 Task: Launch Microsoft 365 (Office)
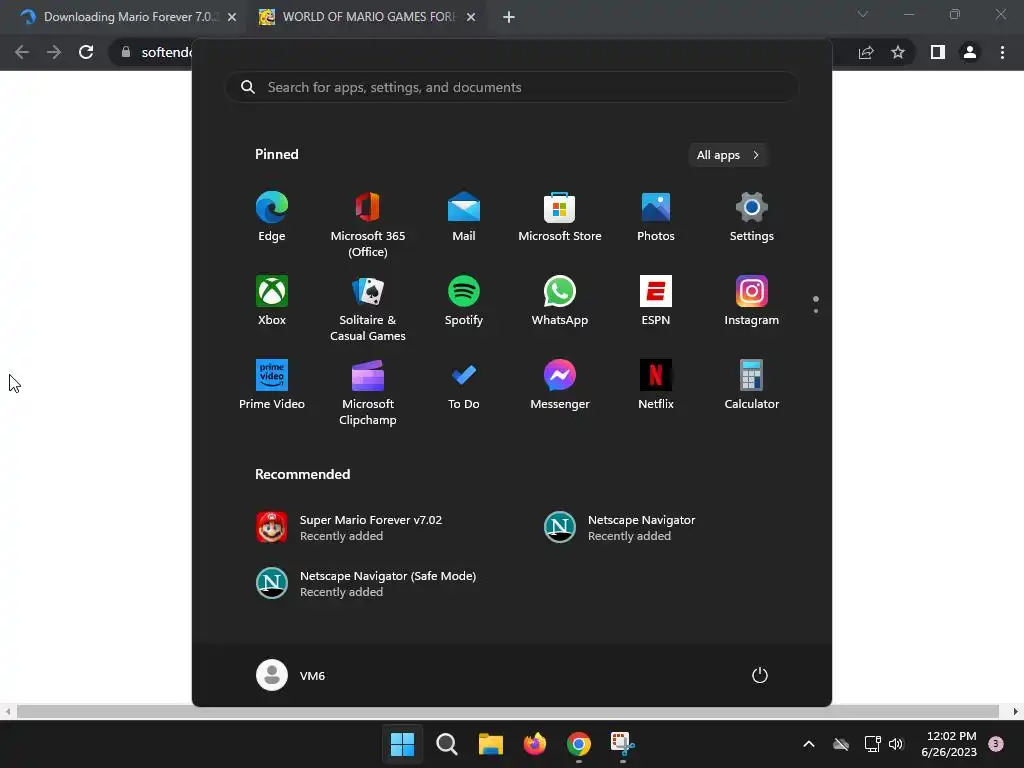[x=368, y=225]
